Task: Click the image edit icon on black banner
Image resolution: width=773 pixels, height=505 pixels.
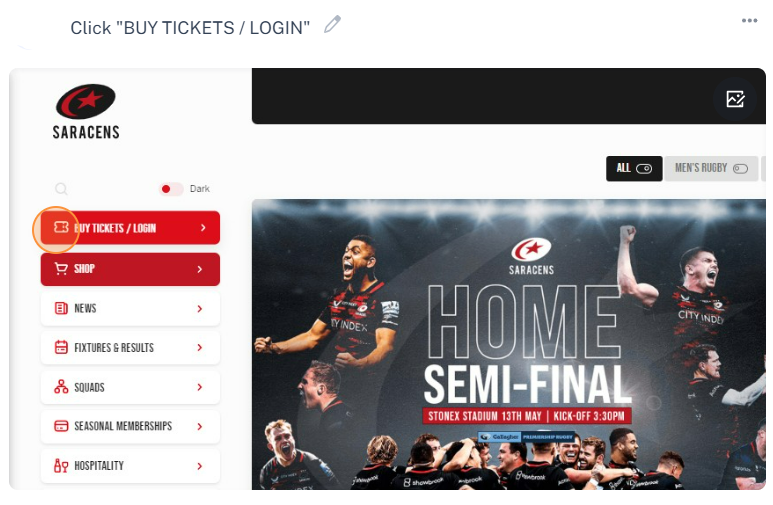Action: 735,99
